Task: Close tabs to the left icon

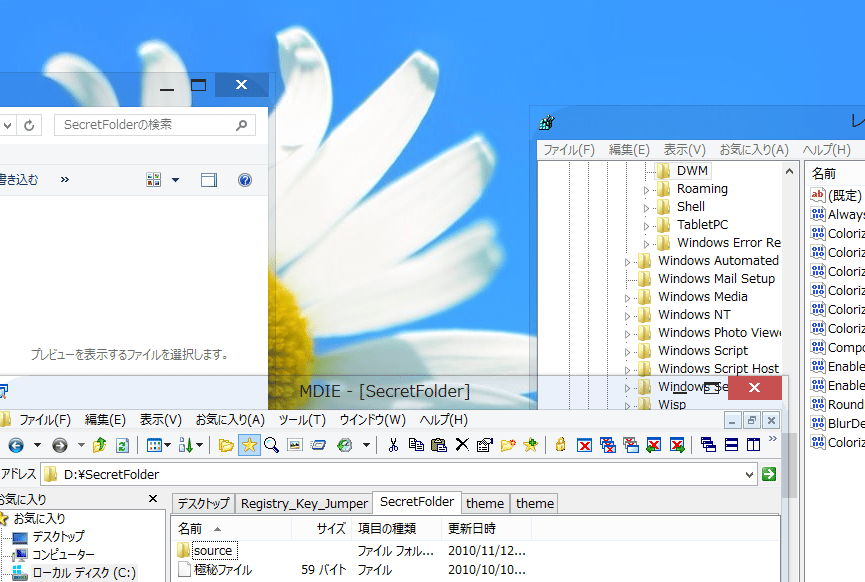Action: 654,445
